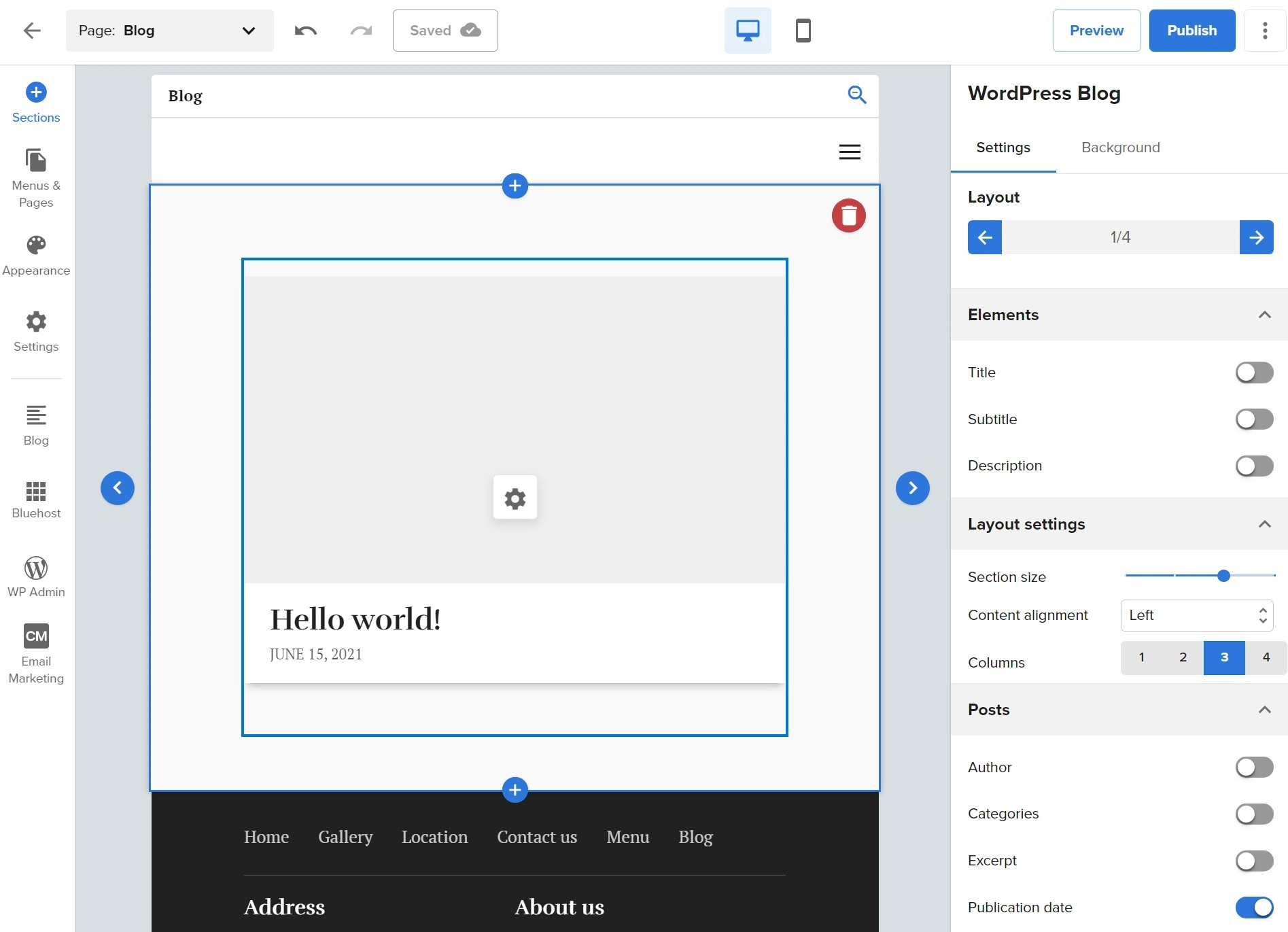Open Menus & Pages in sidebar
This screenshot has height=932, width=1288.
[36, 178]
